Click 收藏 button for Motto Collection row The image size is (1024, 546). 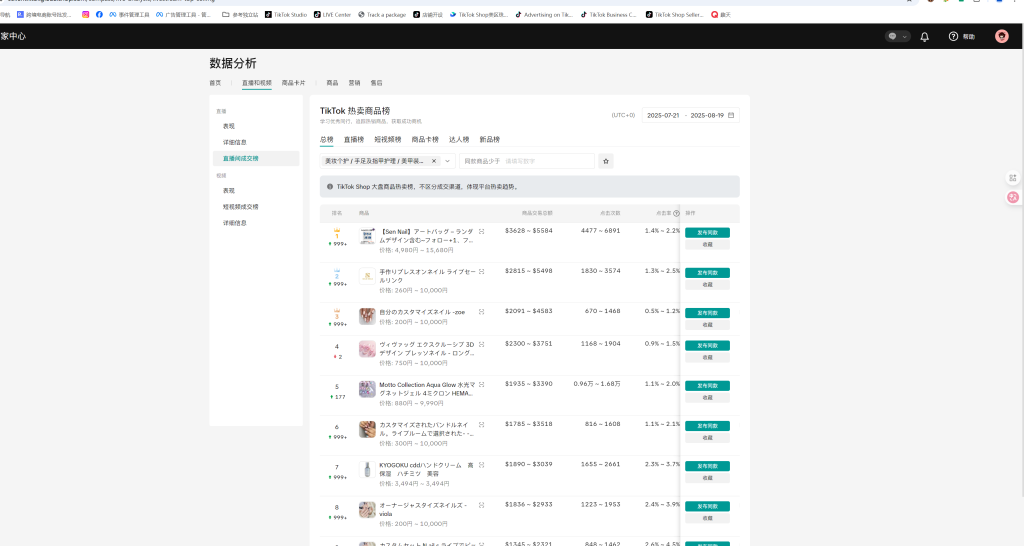(707, 398)
